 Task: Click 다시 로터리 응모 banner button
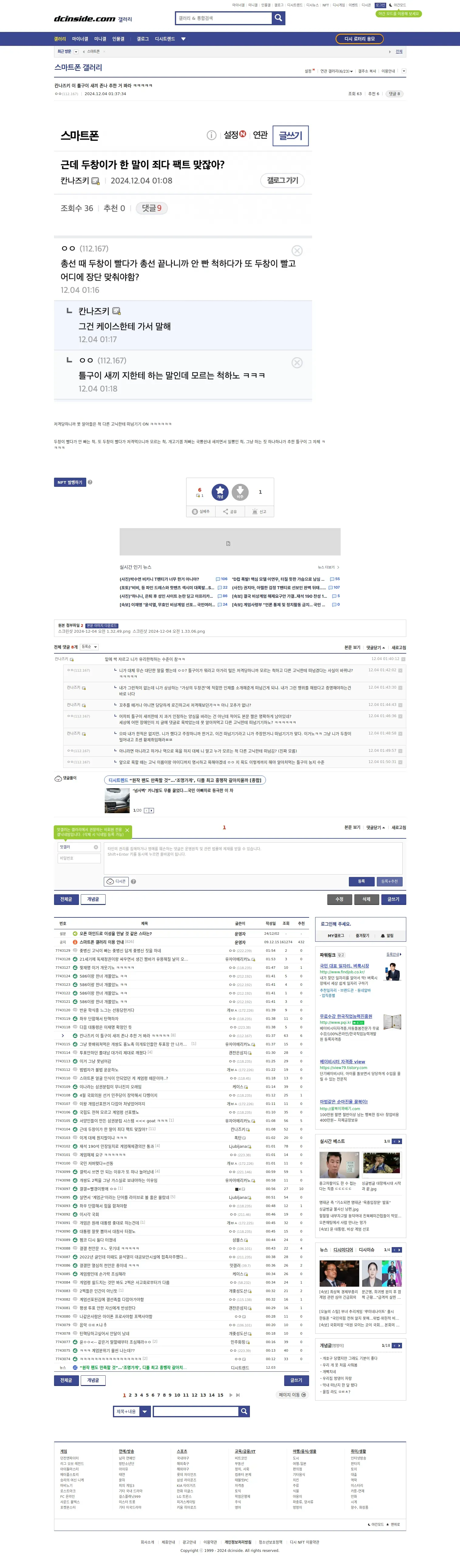(359, 39)
